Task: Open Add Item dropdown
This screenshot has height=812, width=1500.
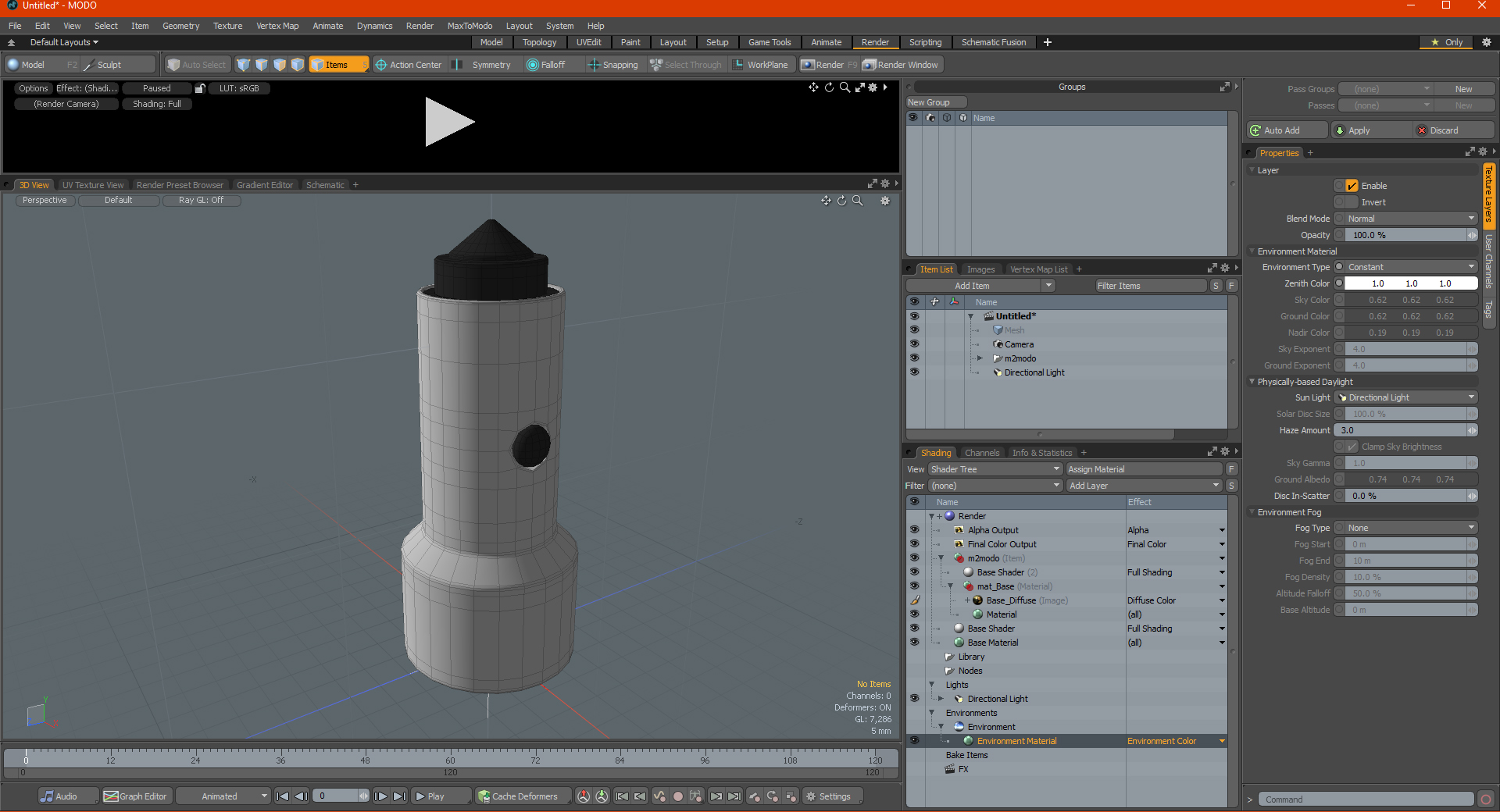Action: [x=981, y=286]
